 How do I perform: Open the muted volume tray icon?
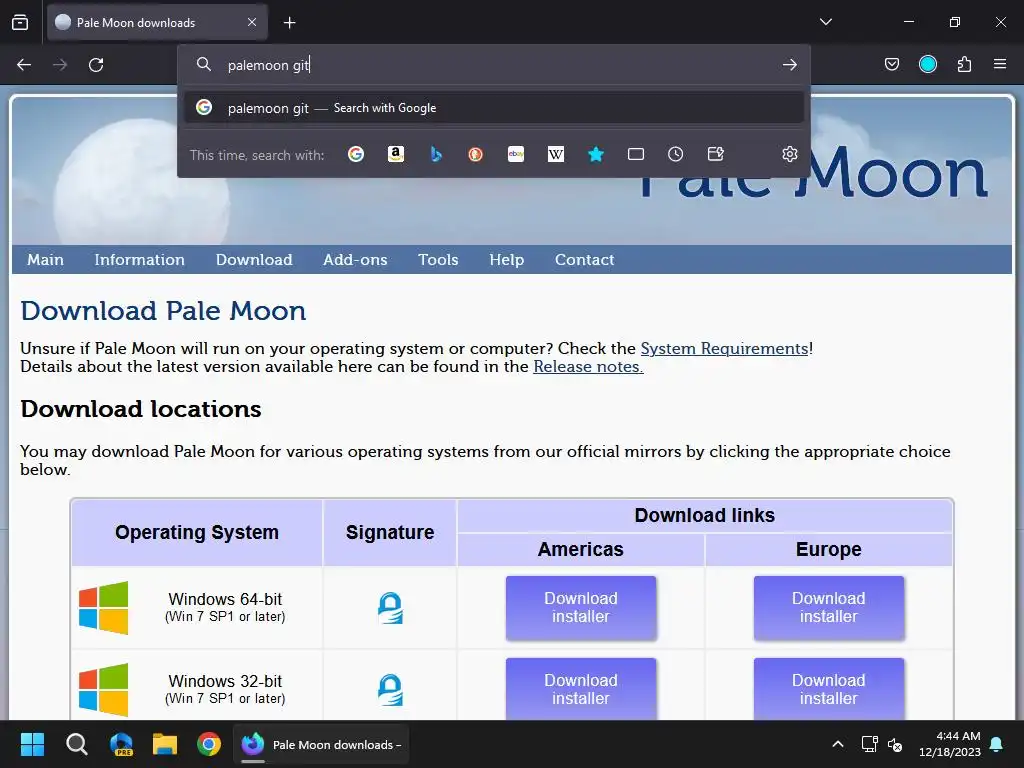895,744
